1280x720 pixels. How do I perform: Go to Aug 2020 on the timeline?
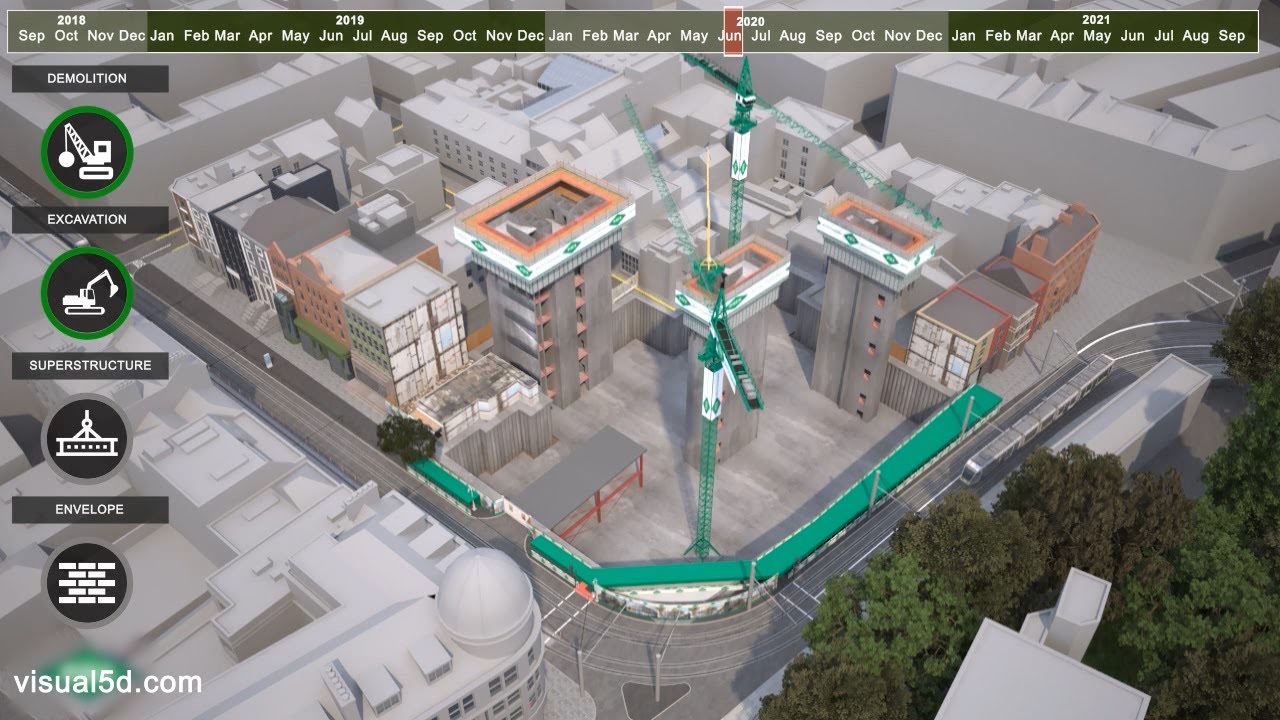793,36
